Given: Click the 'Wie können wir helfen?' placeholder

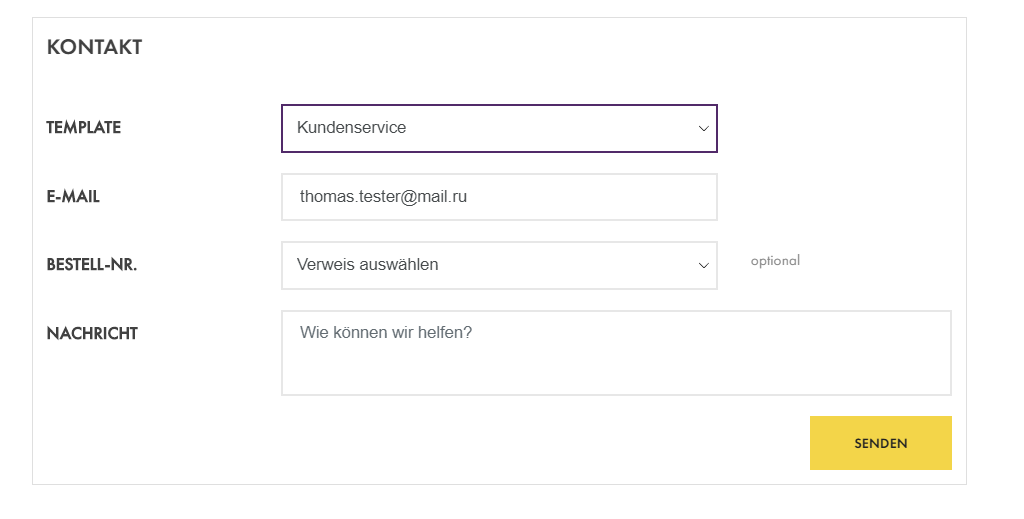Looking at the screenshot, I should [x=385, y=332].
